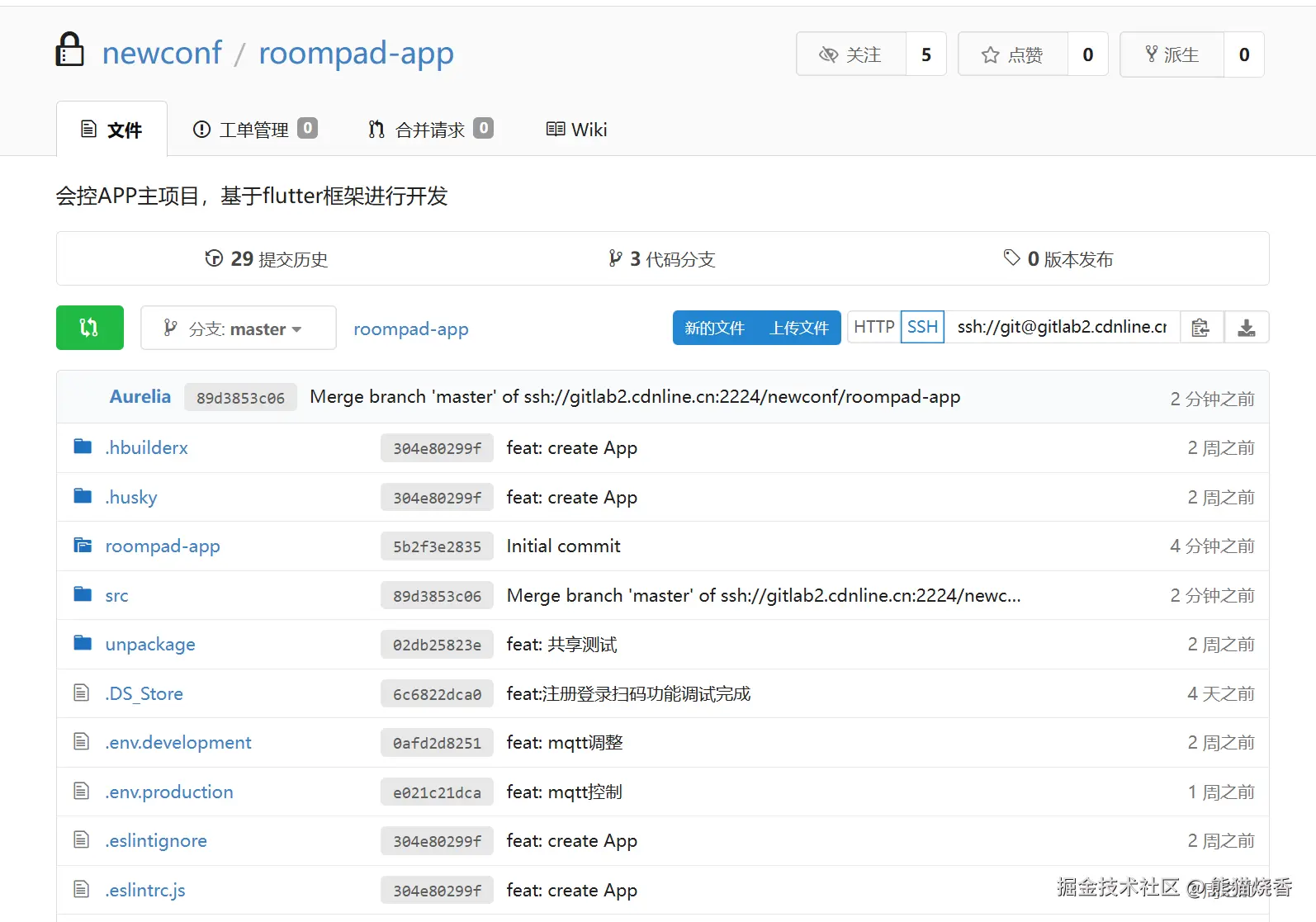
Task: Open the forks count next to 派生
Action: (1244, 54)
